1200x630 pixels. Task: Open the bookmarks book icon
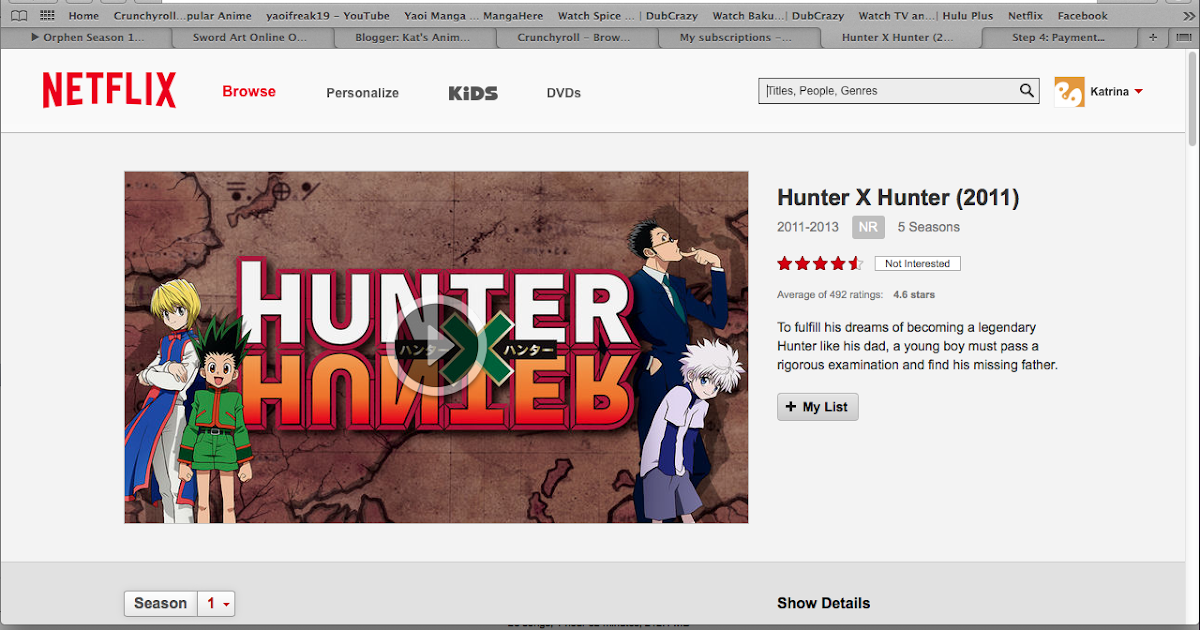19,16
